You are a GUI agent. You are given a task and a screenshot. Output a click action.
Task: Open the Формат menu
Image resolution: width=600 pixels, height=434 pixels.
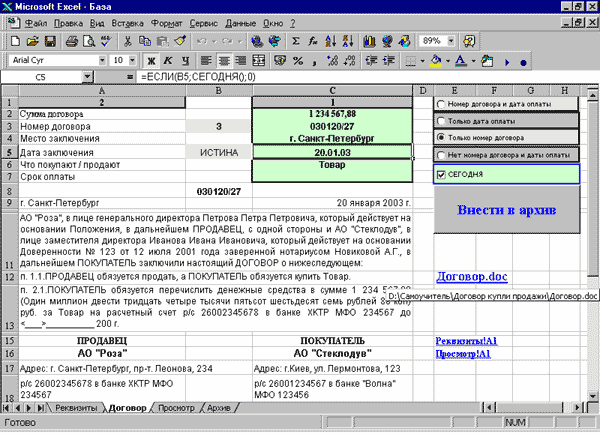tap(166, 23)
